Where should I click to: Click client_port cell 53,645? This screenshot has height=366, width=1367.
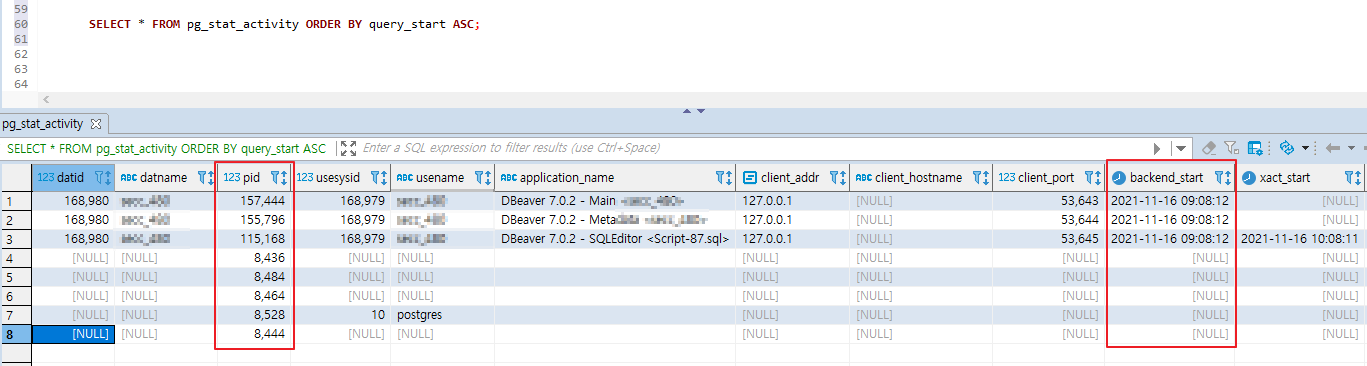pyautogui.click(x=1049, y=239)
